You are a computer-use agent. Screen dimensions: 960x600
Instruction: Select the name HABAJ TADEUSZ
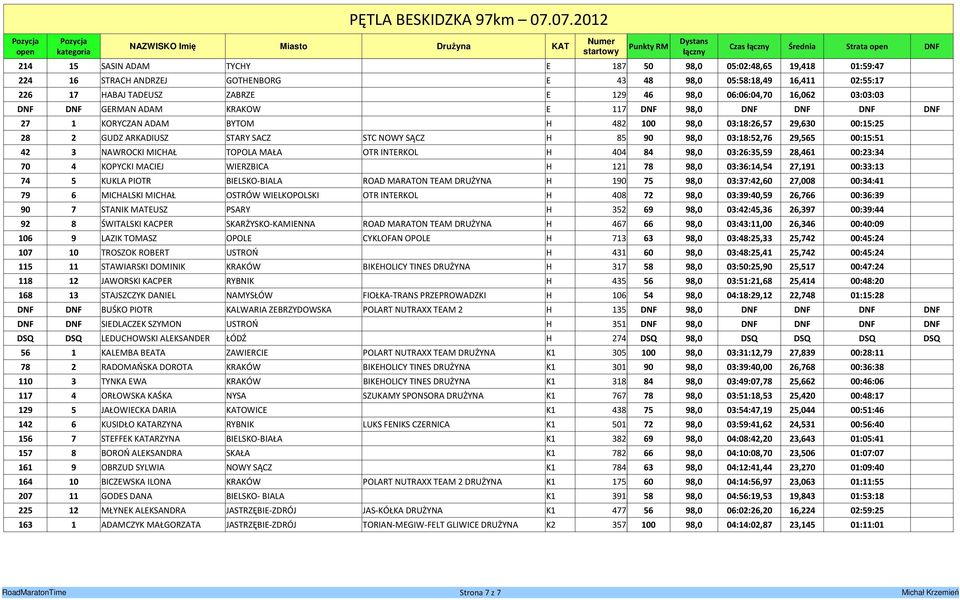click(130, 95)
